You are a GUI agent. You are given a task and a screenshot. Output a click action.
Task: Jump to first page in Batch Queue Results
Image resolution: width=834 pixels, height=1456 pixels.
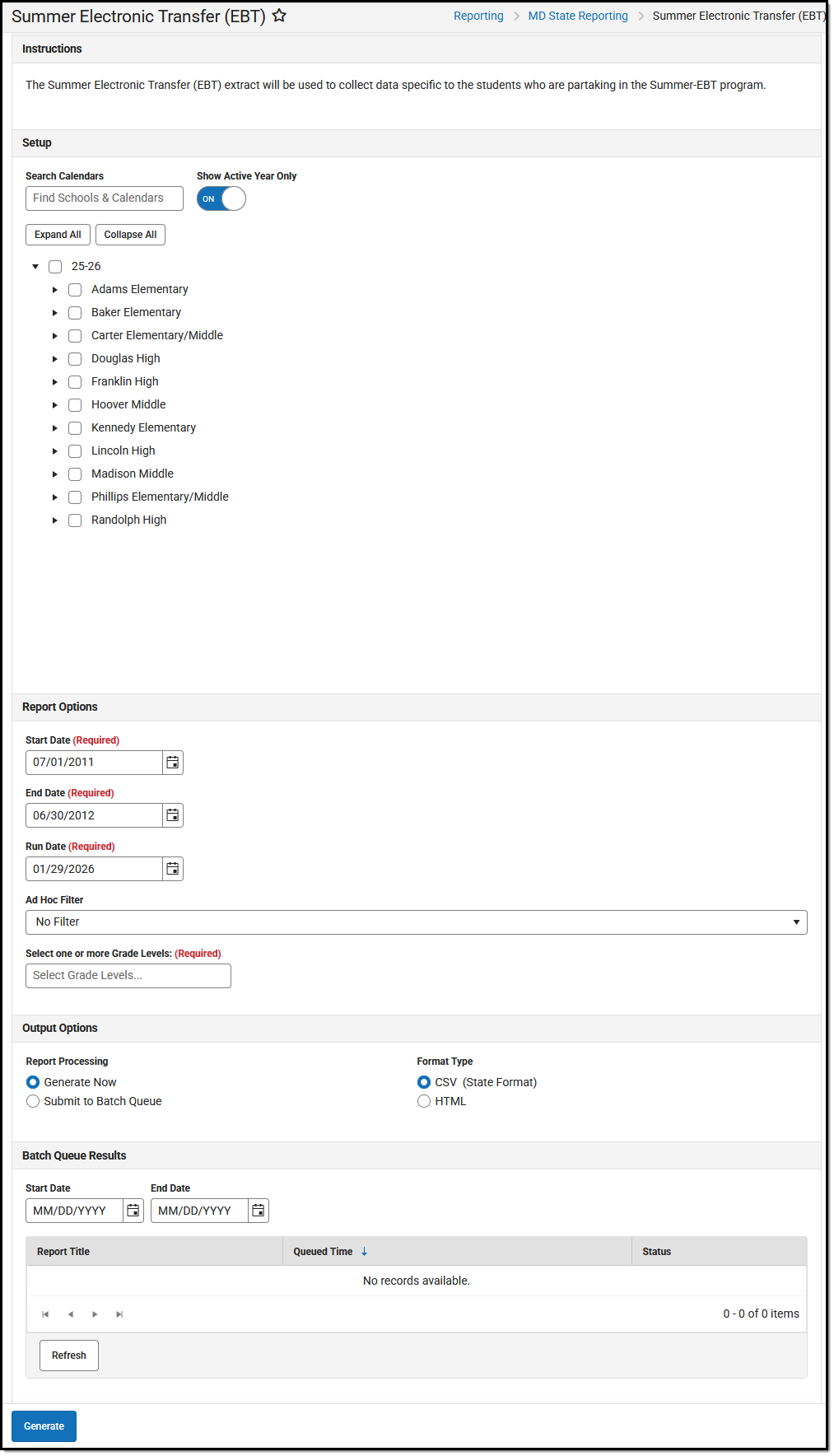click(x=45, y=1314)
